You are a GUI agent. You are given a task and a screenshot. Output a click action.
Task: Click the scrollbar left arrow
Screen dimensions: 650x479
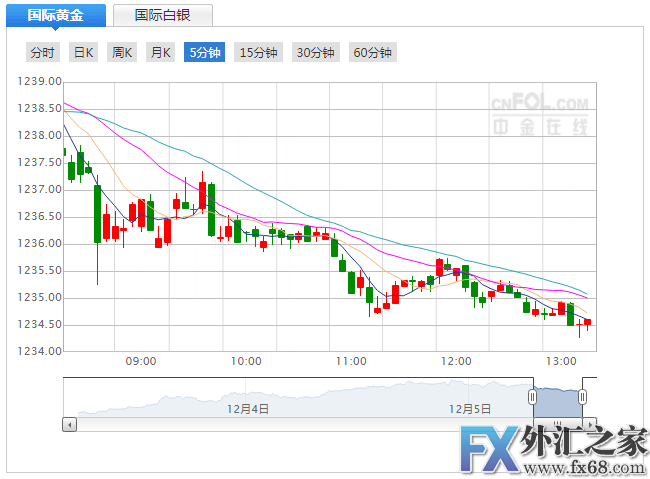(69, 424)
